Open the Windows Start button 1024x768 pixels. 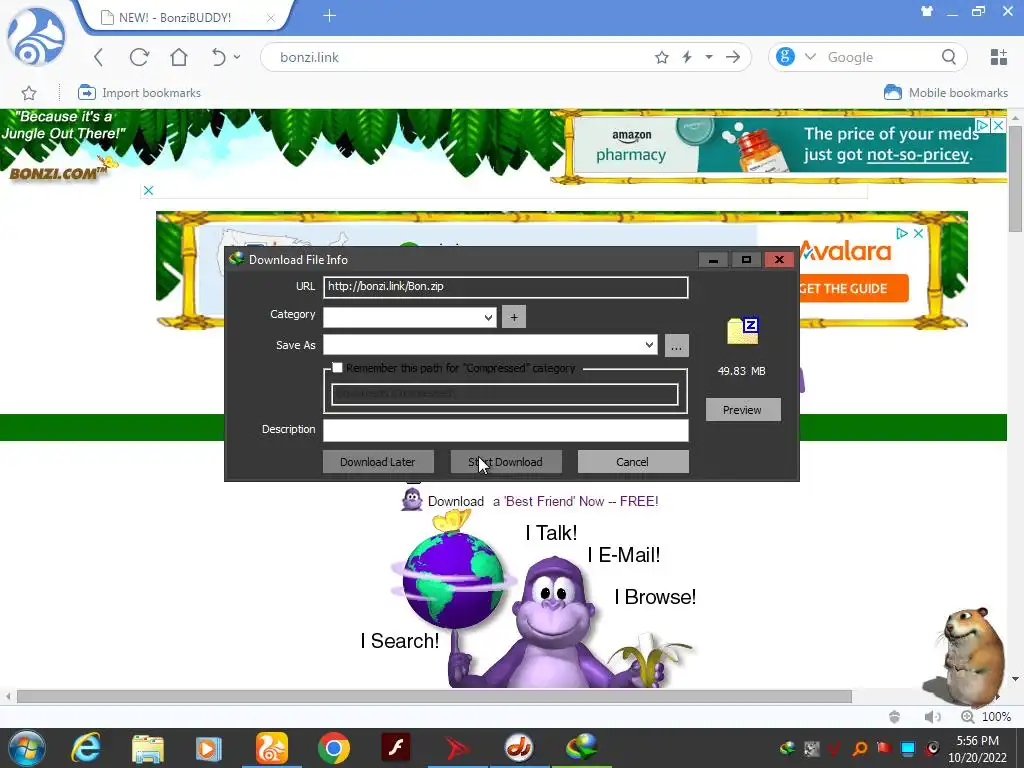(x=26, y=748)
